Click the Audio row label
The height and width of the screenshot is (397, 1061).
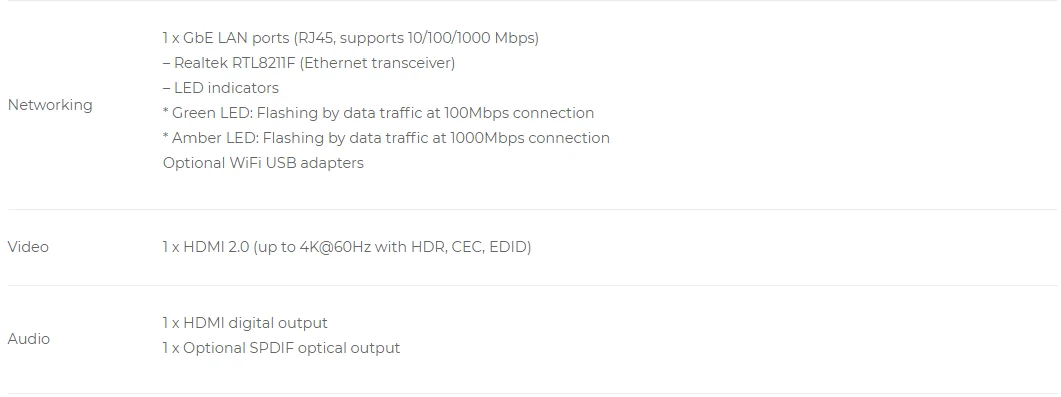pyautogui.click(x=28, y=339)
